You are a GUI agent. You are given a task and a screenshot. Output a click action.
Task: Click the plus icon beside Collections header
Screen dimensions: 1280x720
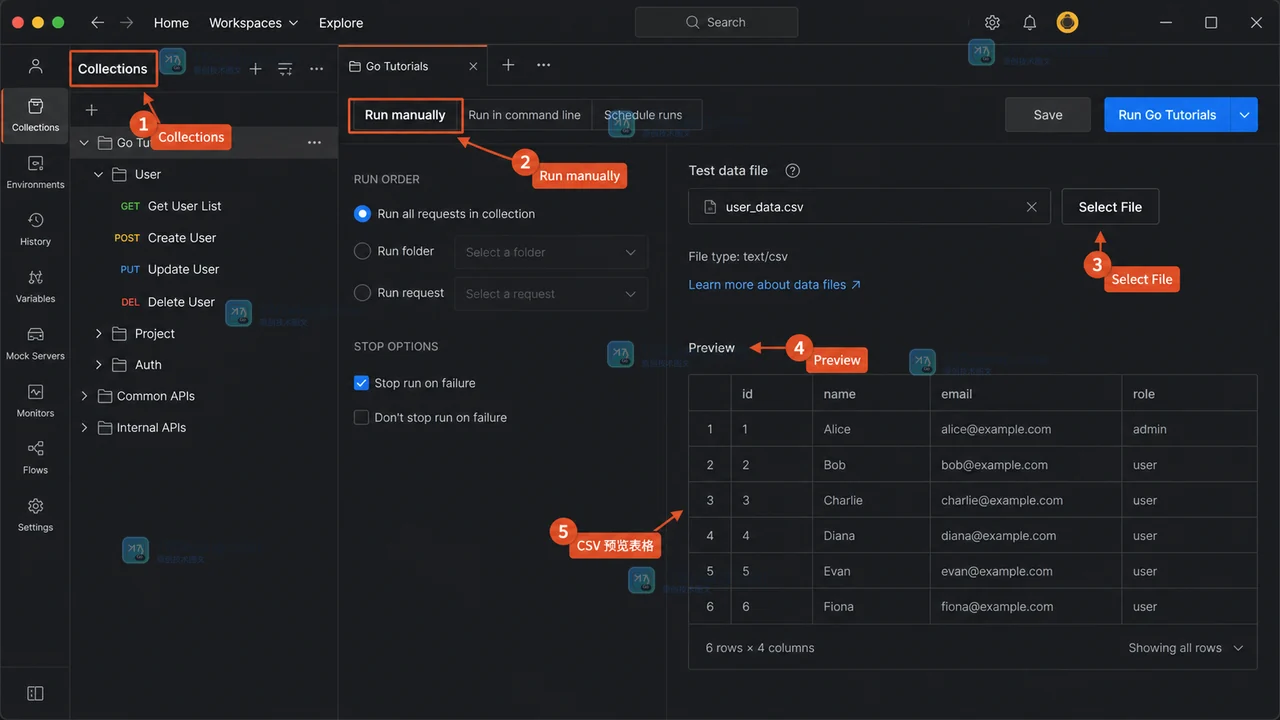tap(255, 69)
